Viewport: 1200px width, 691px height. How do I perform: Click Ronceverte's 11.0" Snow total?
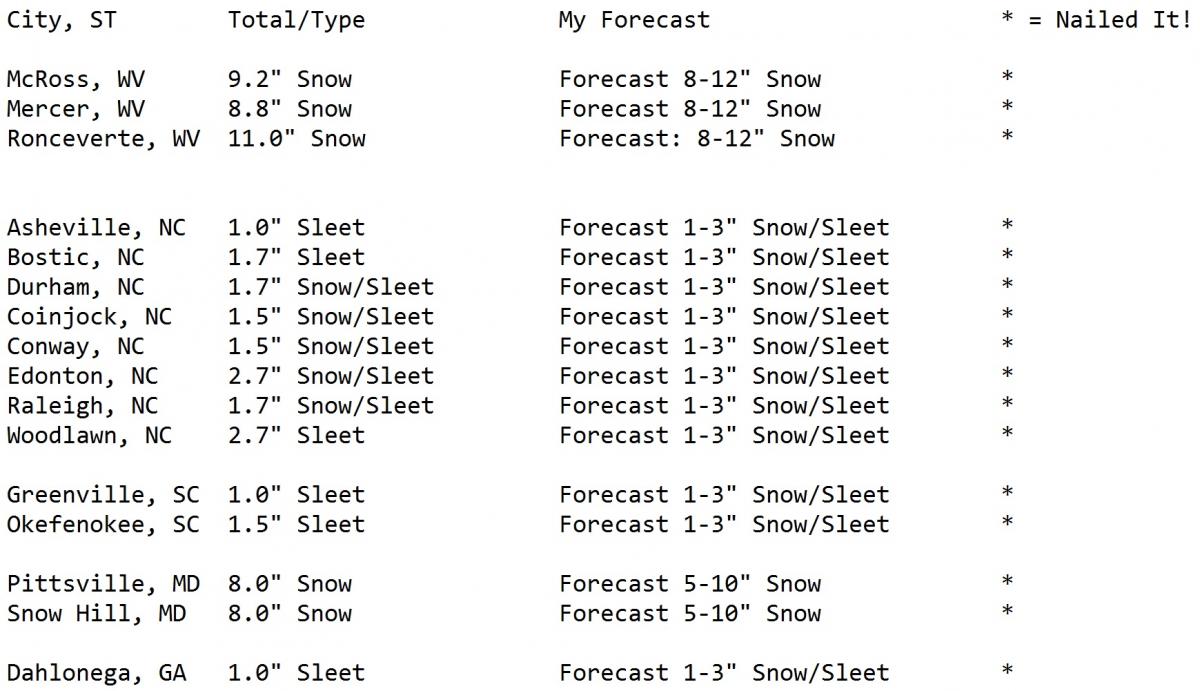tap(296, 139)
